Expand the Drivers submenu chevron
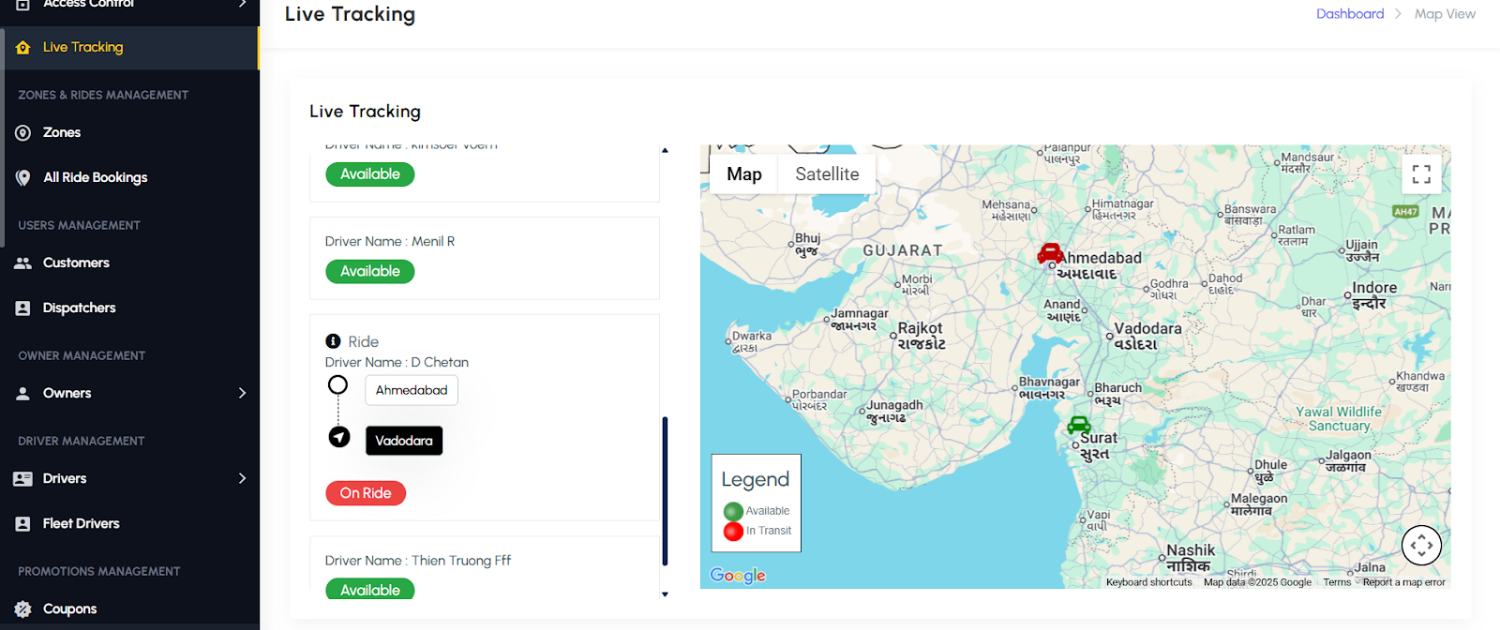 (242, 478)
